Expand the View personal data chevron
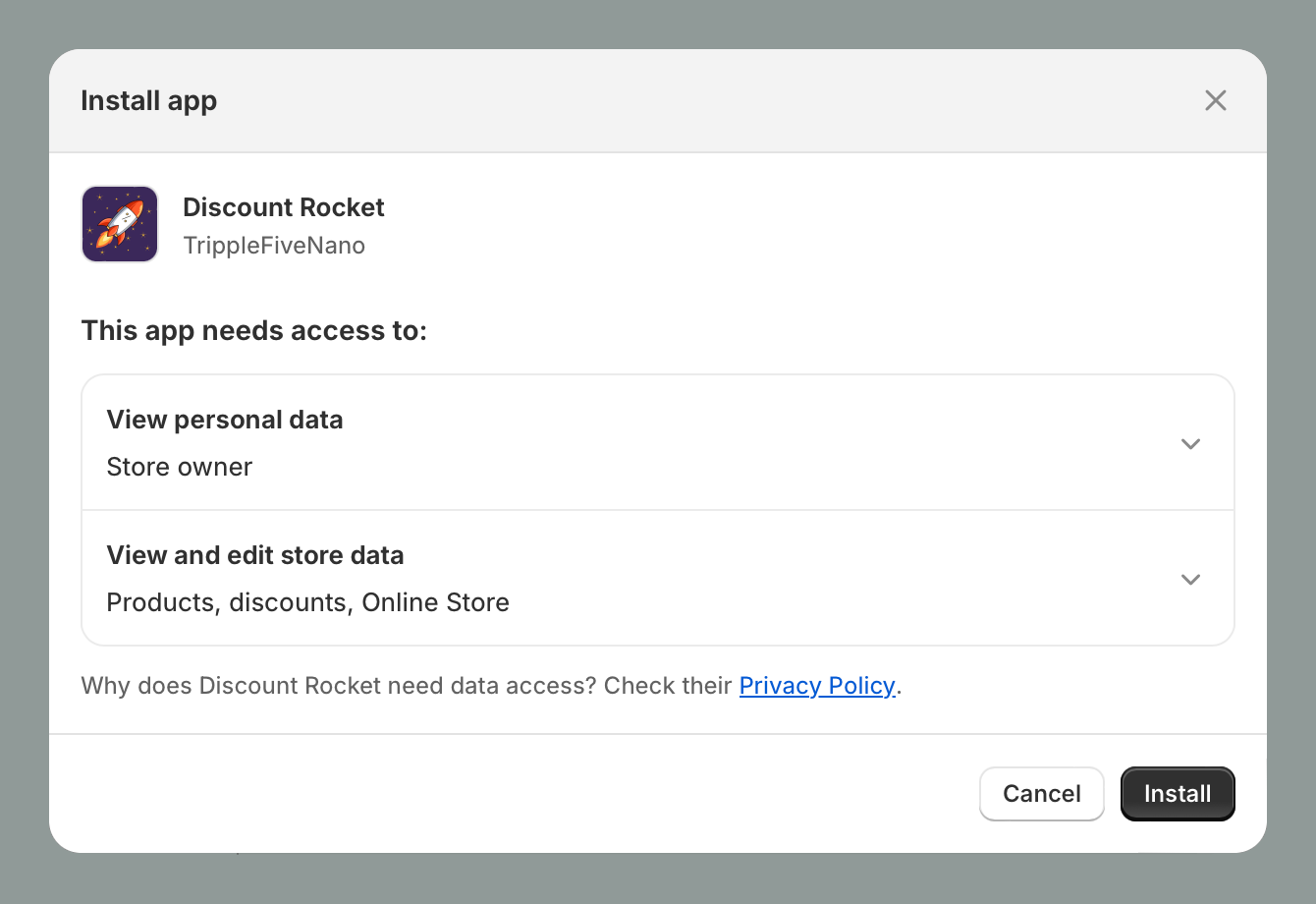The width and height of the screenshot is (1316, 904). 1190,444
